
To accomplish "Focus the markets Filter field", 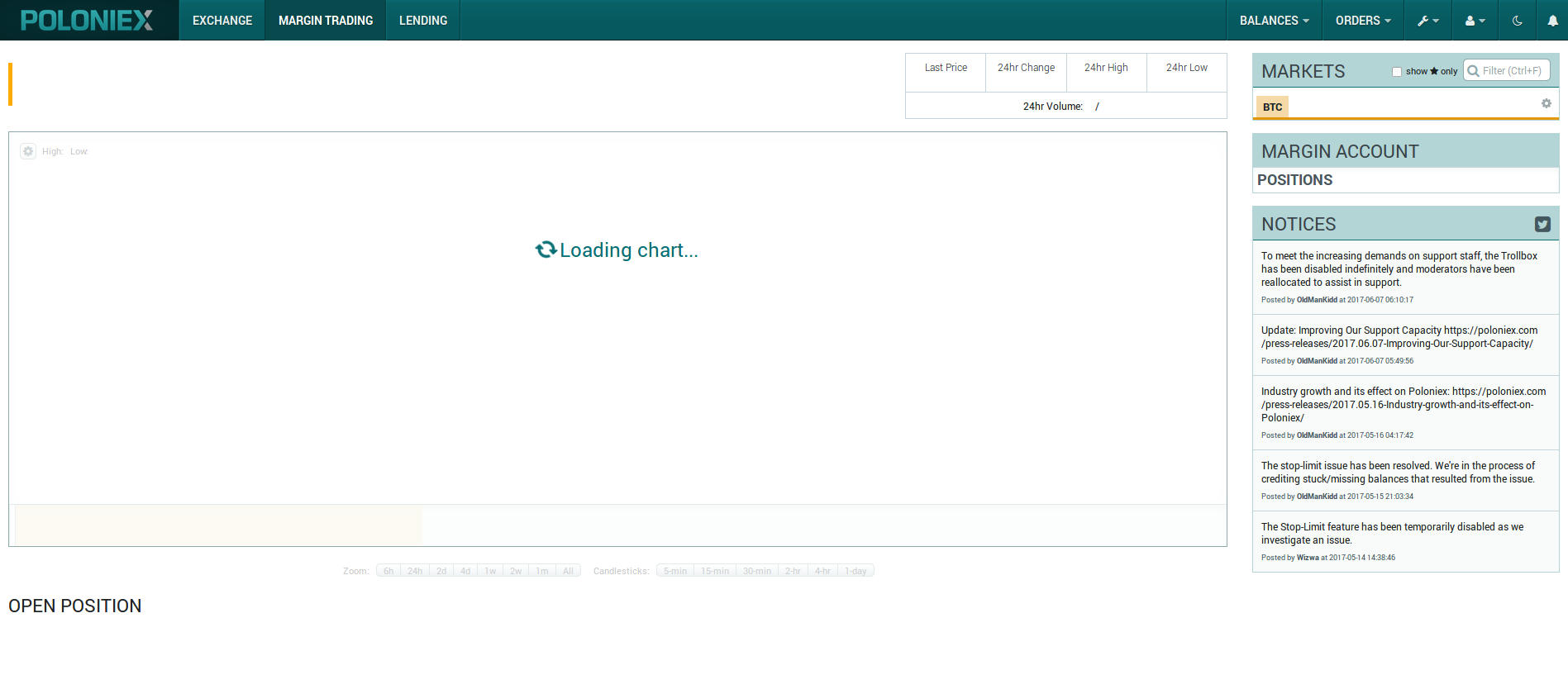I will coord(1507,70).
